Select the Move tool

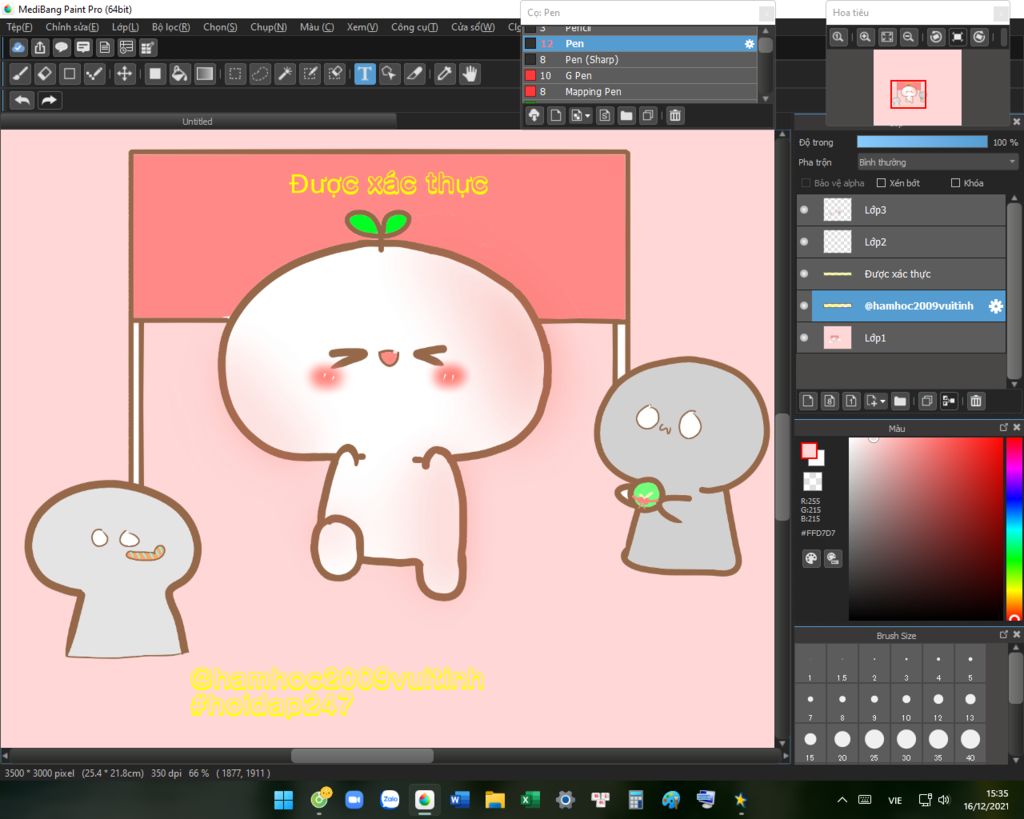tap(124, 74)
